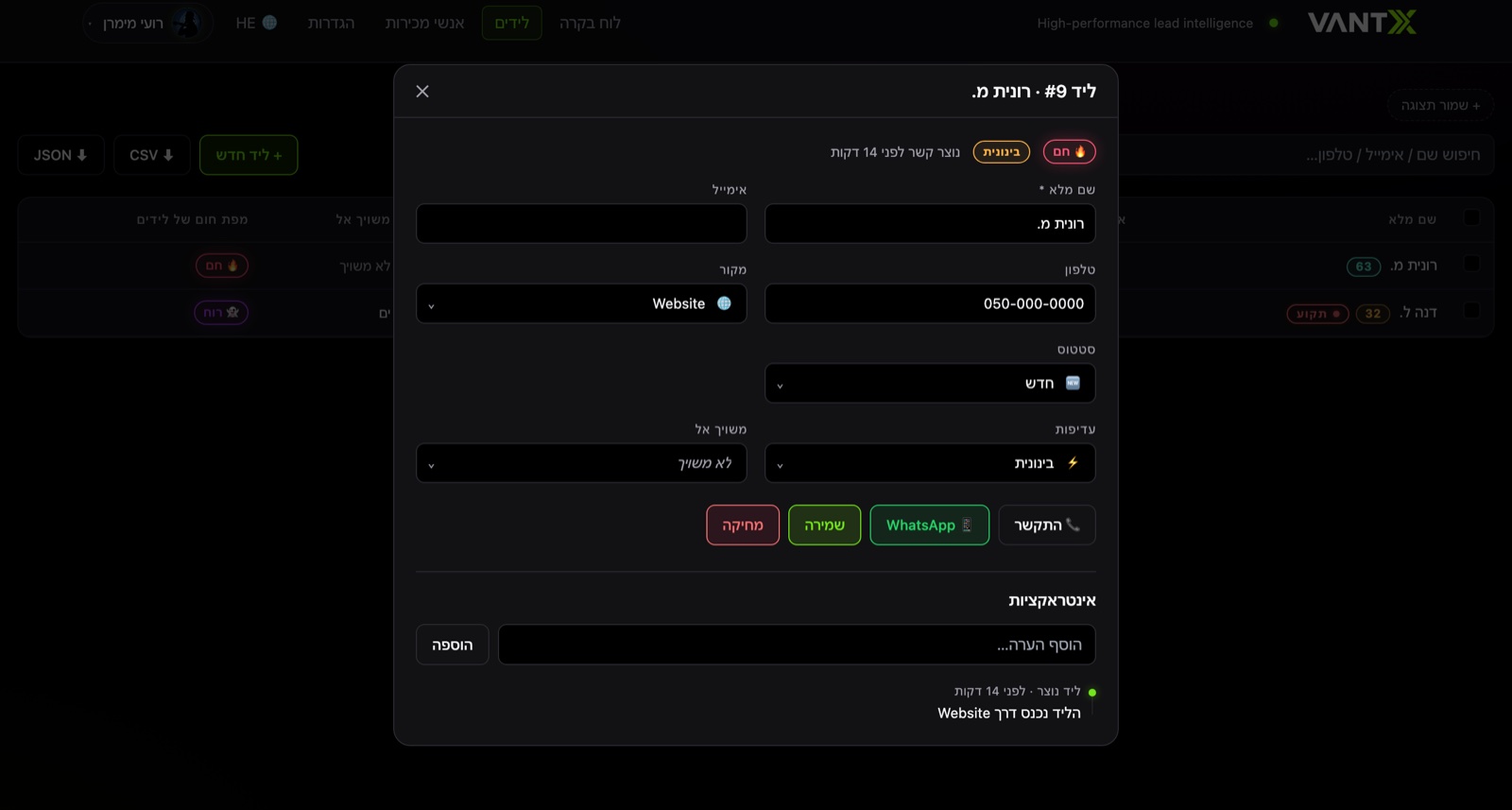Click the ghost heat badge in דנה ל. row
The height and width of the screenshot is (810, 1512).
pos(221,312)
